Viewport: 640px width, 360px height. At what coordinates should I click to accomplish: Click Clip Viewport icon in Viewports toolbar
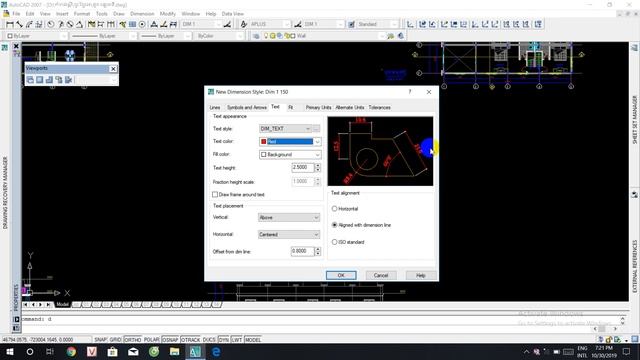pyautogui.click(x=68, y=80)
